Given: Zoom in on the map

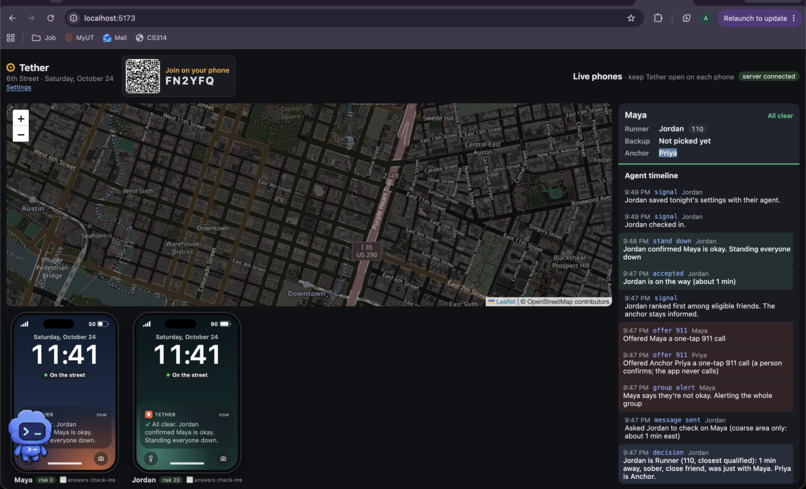Looking at the screenshot, I should point(21,119).
